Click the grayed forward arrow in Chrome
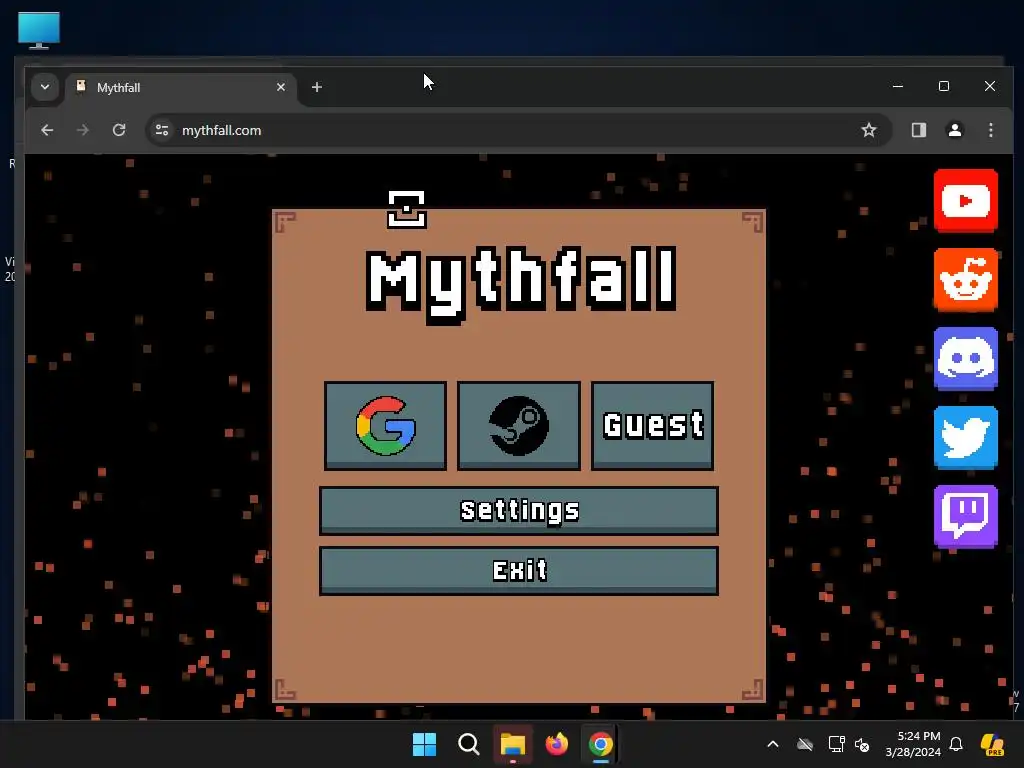The image size is (1024, 768). pos(82,130)
